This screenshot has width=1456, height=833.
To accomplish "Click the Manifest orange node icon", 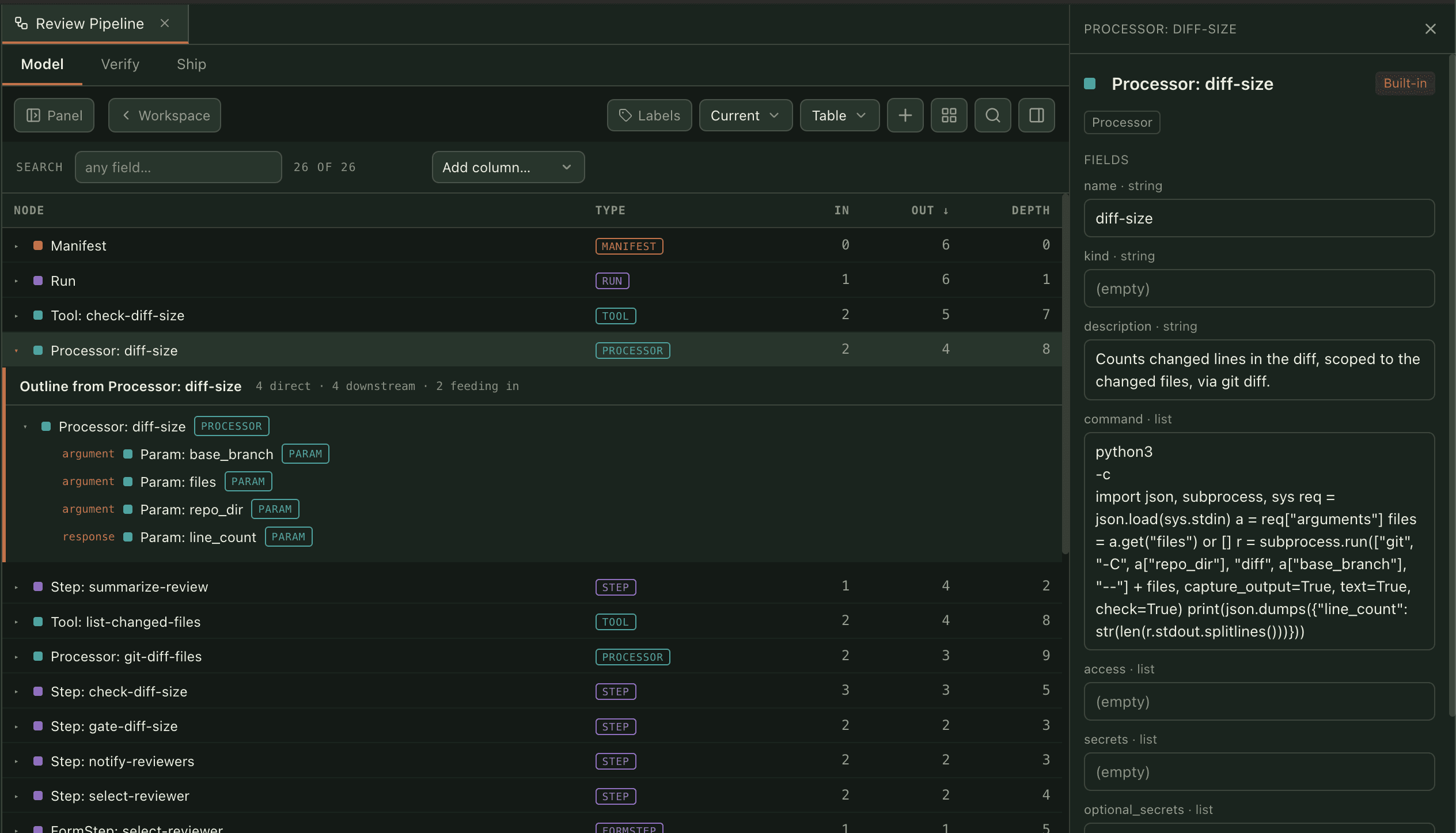I will [38, 245].
